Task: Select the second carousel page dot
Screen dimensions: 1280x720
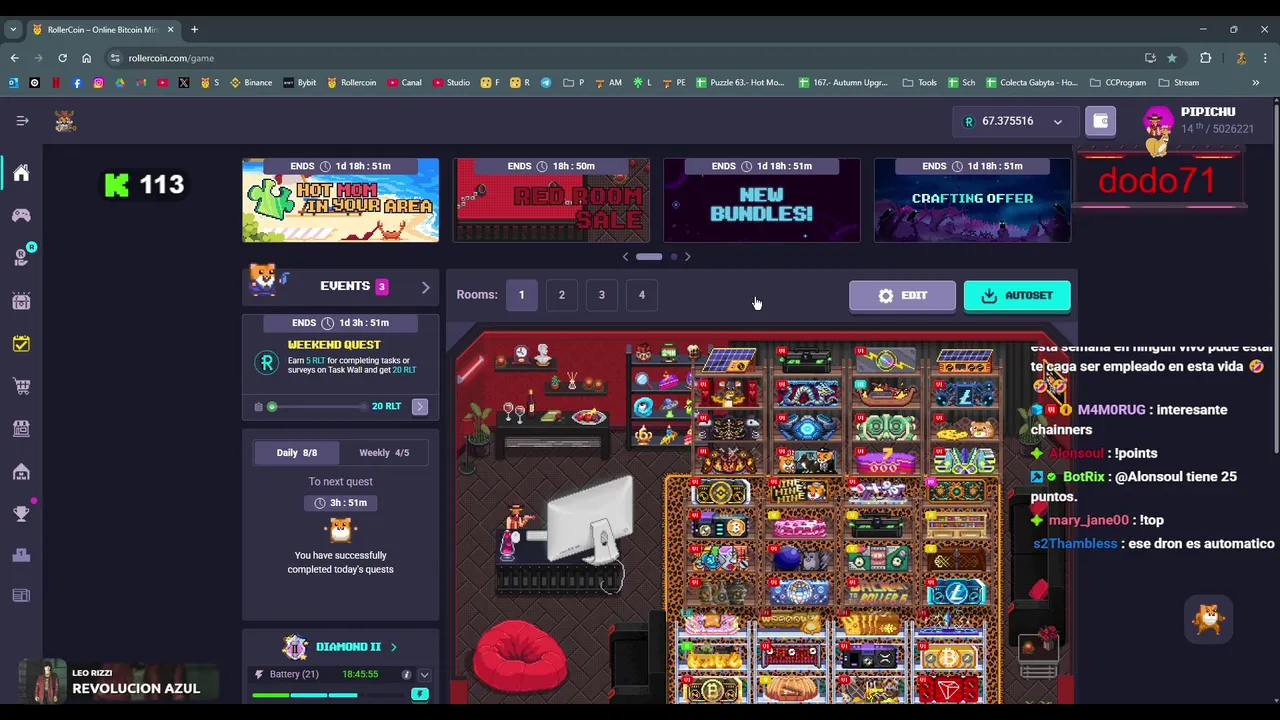Action: point(674,257)
